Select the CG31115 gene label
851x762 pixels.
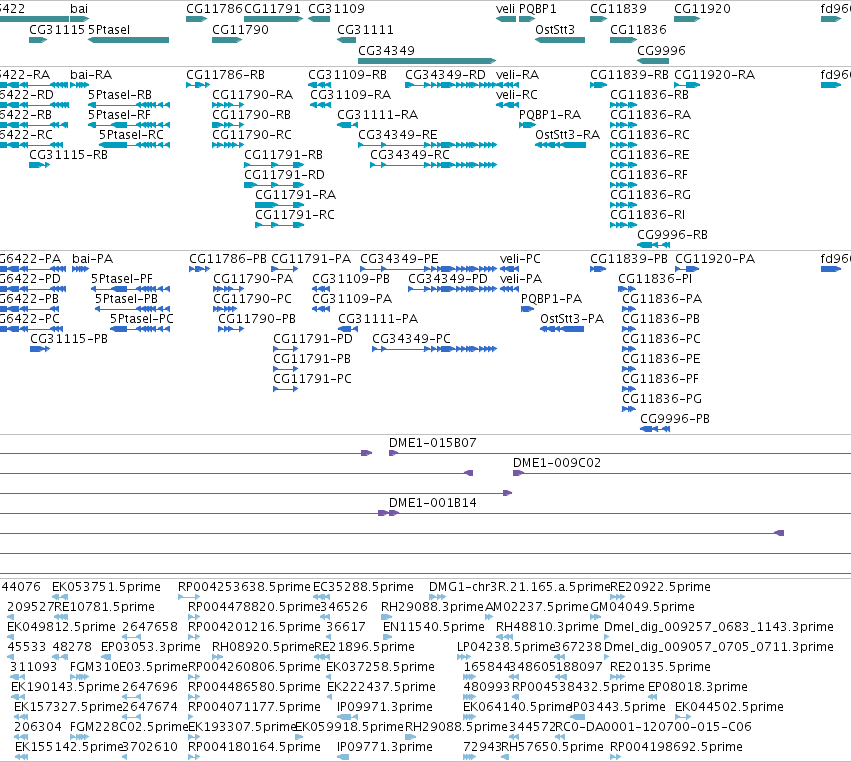(x=57, y=29)
